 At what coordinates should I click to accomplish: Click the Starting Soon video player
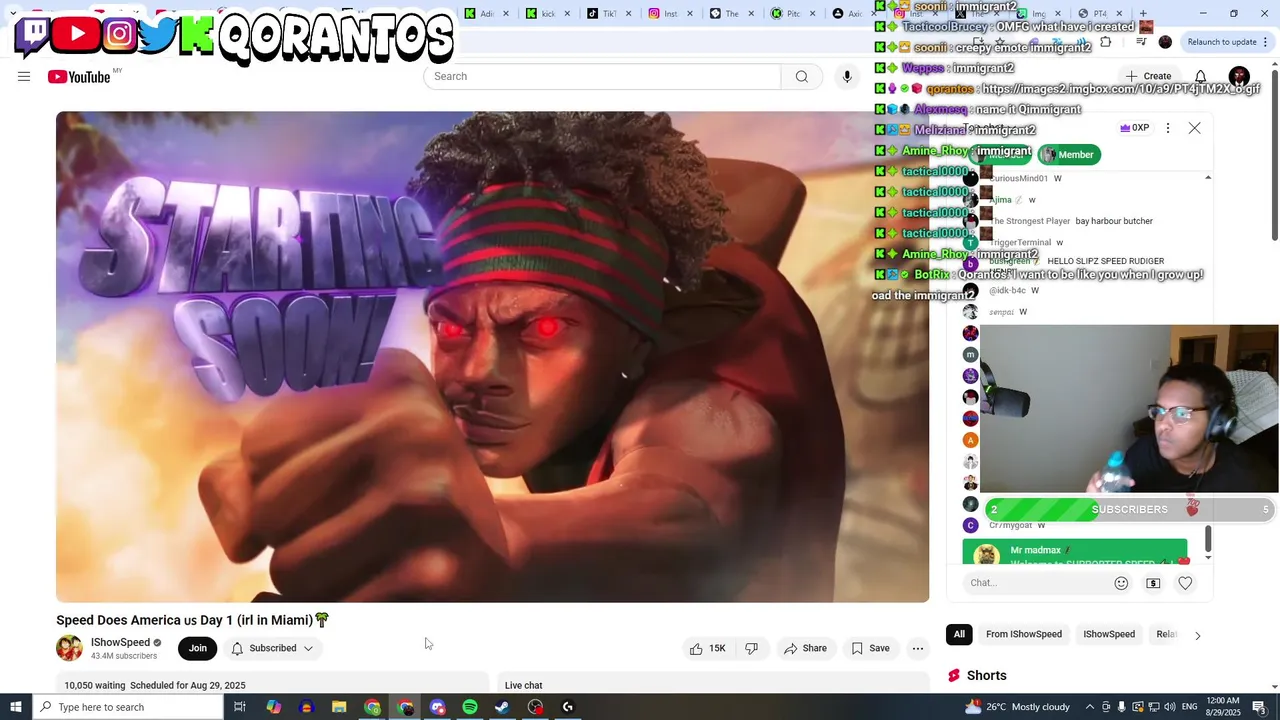492,357
